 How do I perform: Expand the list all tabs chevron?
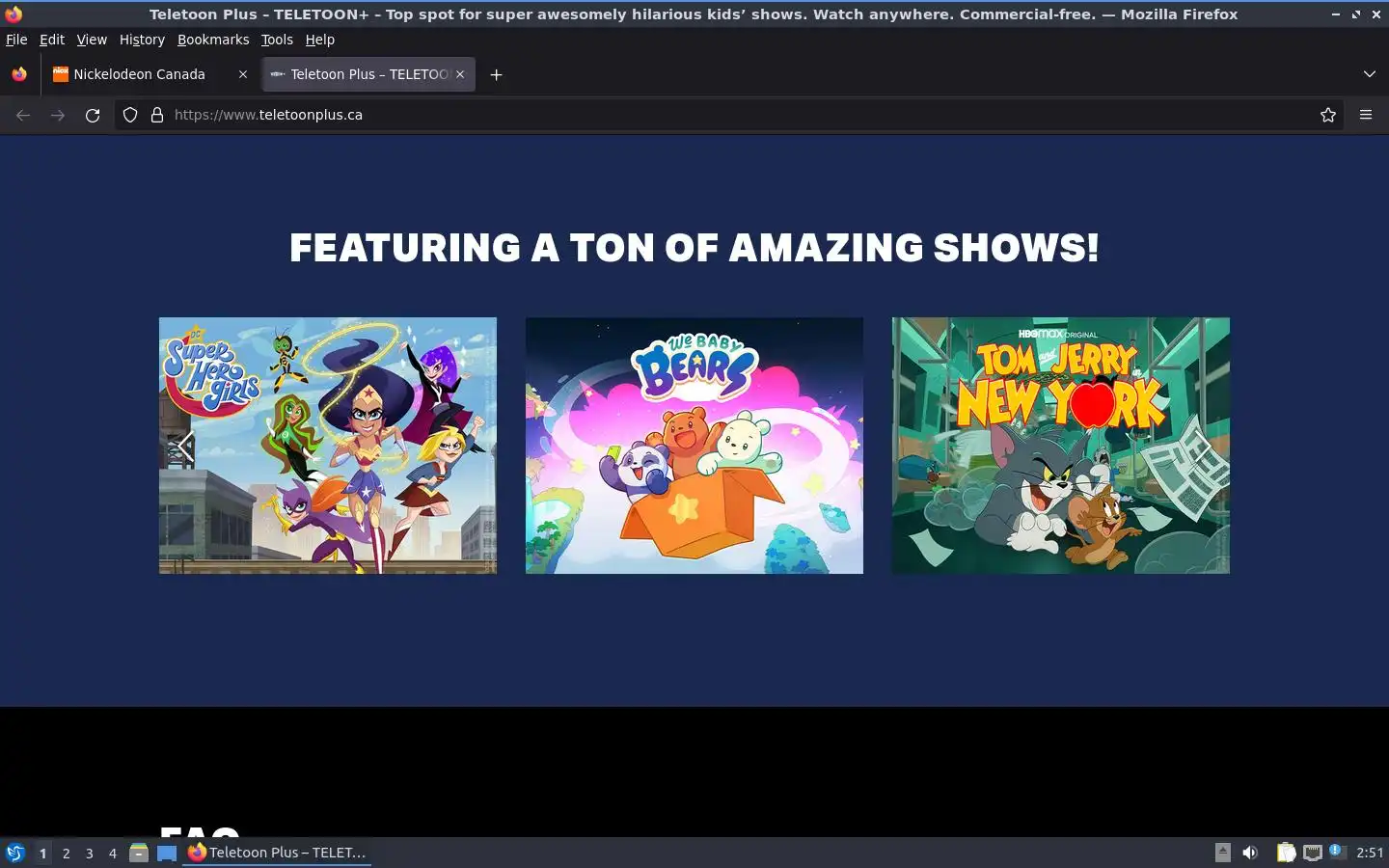1370,74
